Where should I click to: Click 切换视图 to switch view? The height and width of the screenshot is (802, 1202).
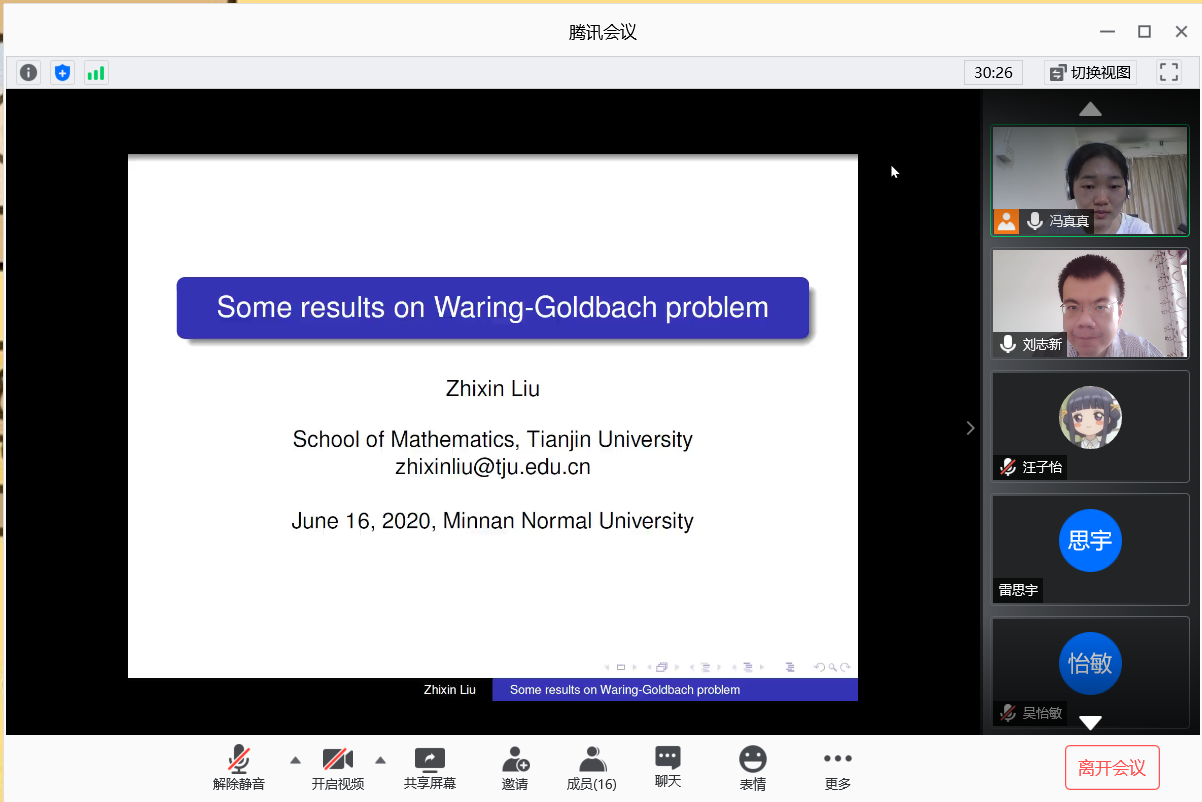[x=1090, y=72]
